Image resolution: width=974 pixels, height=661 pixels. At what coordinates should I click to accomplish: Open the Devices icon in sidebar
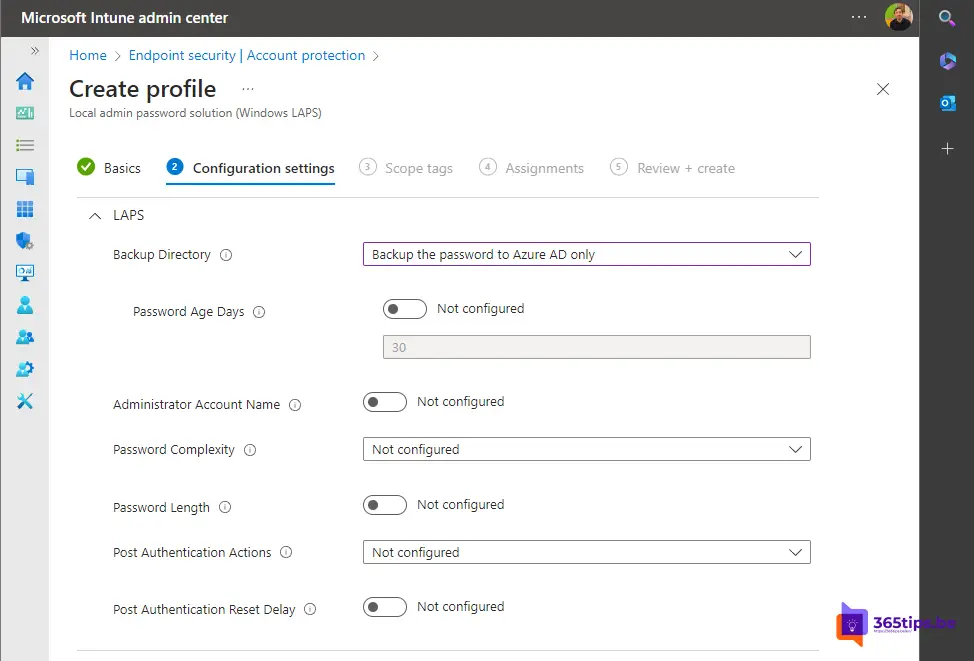pyautogui.click(x=25, y=177)
